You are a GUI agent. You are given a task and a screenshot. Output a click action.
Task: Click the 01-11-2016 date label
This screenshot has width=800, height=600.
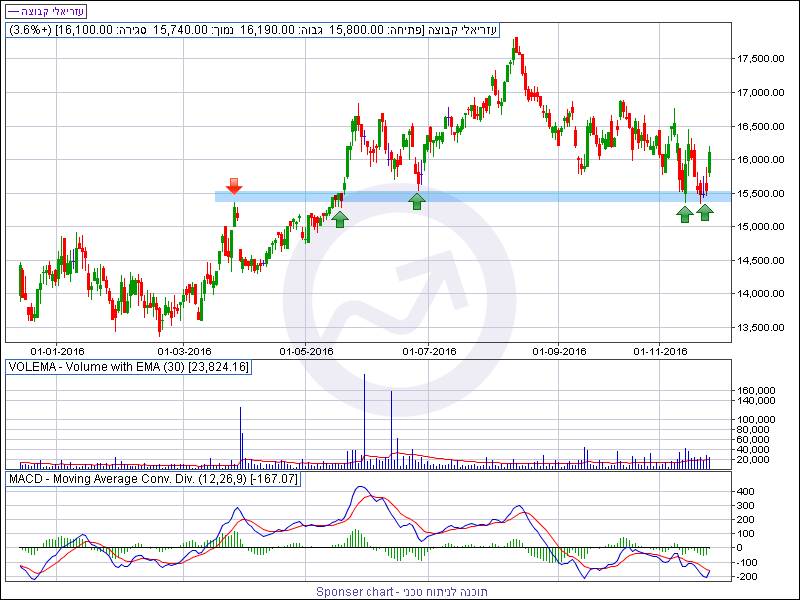tap(660, 352)
